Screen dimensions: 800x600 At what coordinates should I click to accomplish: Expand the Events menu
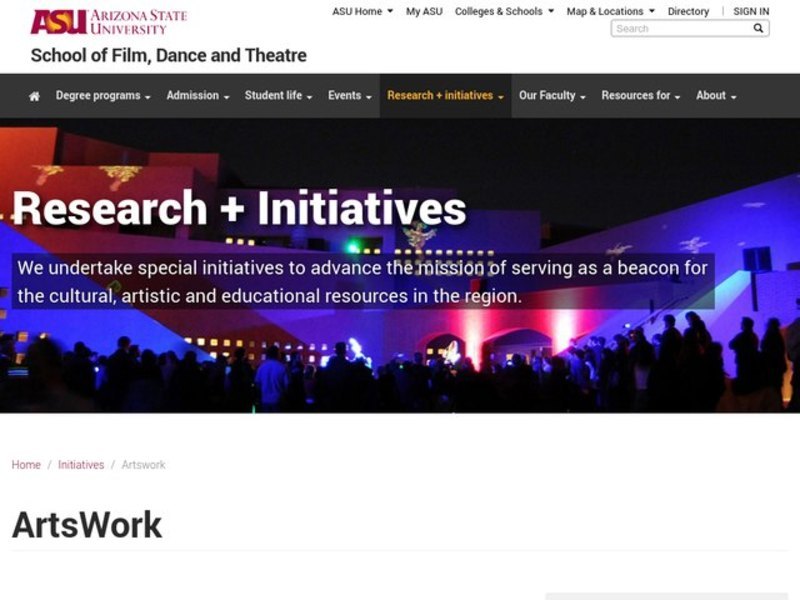pyautogui.click(x=350, y=96)
